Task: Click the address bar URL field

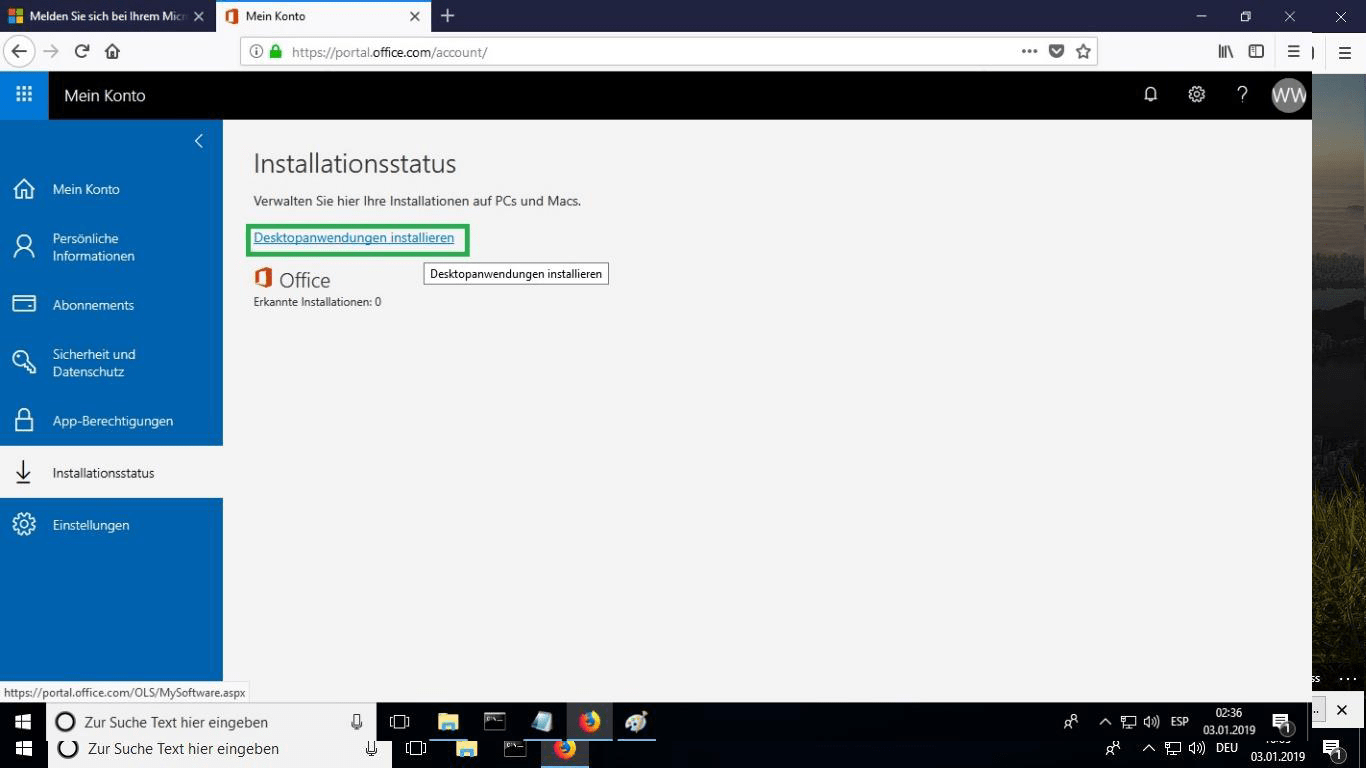Action: tap(640, 52)
